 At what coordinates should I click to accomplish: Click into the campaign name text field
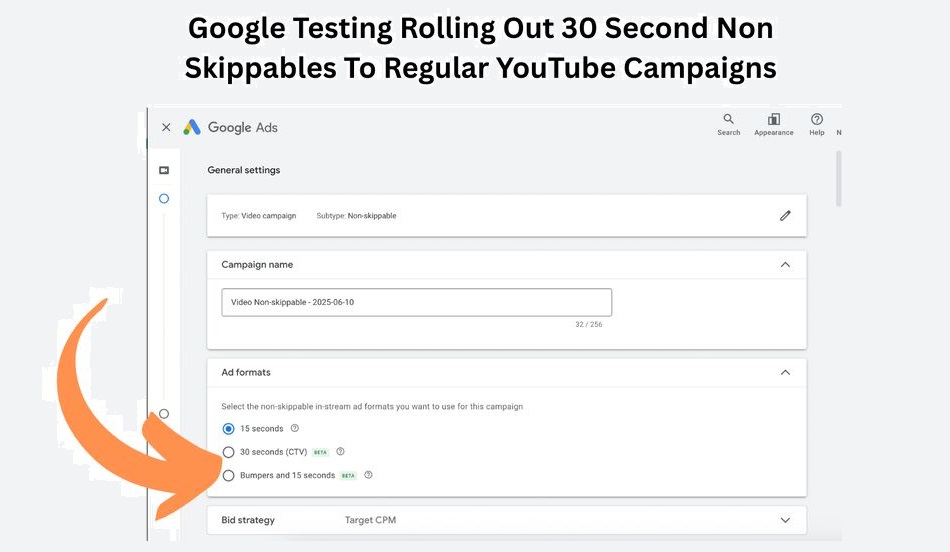pos(416,302)
